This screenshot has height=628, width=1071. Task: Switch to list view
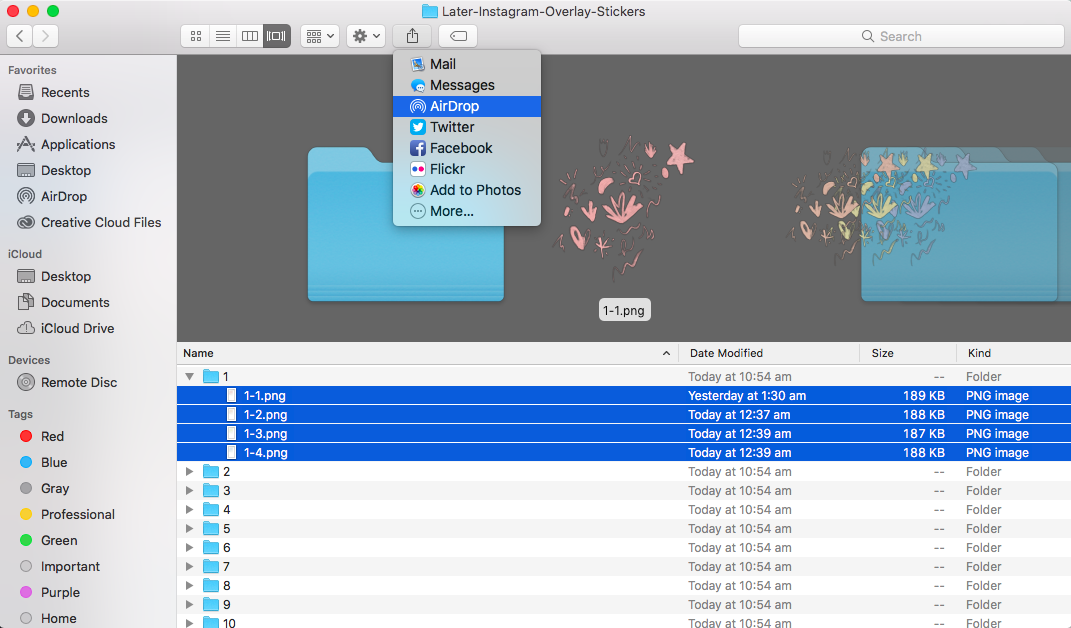[x=223, y=36]
